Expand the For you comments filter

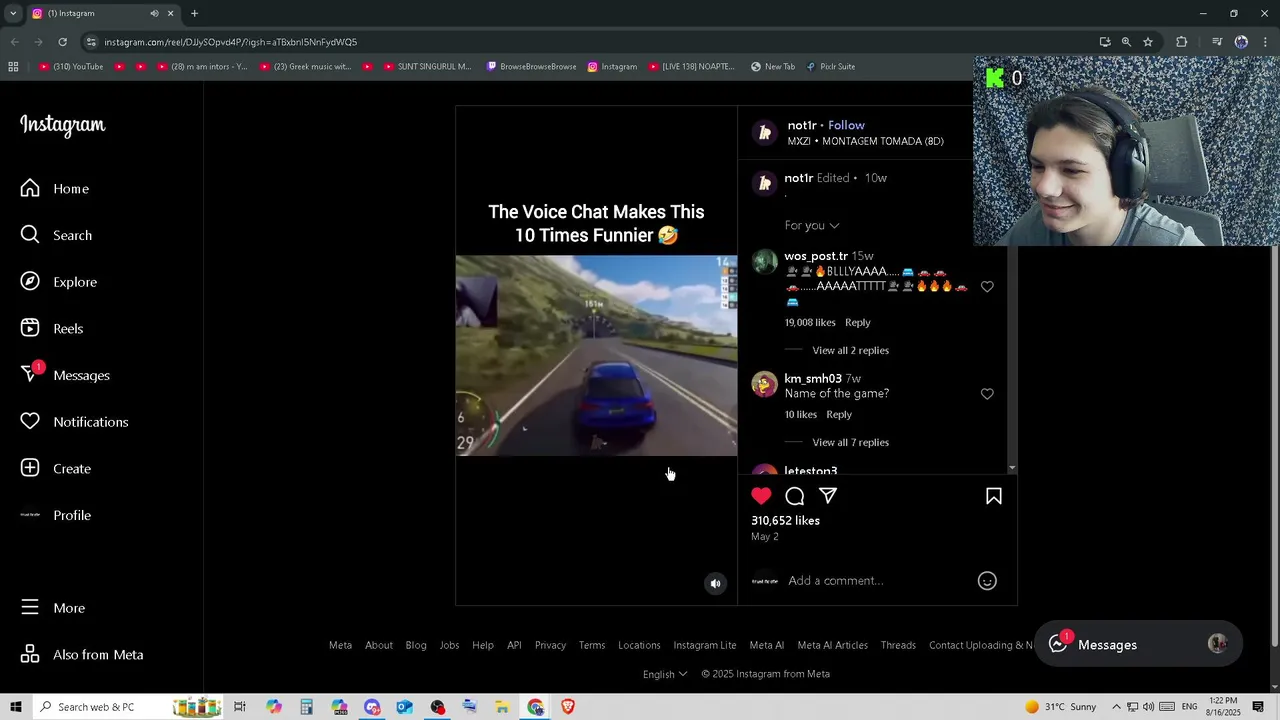point(812,226)
